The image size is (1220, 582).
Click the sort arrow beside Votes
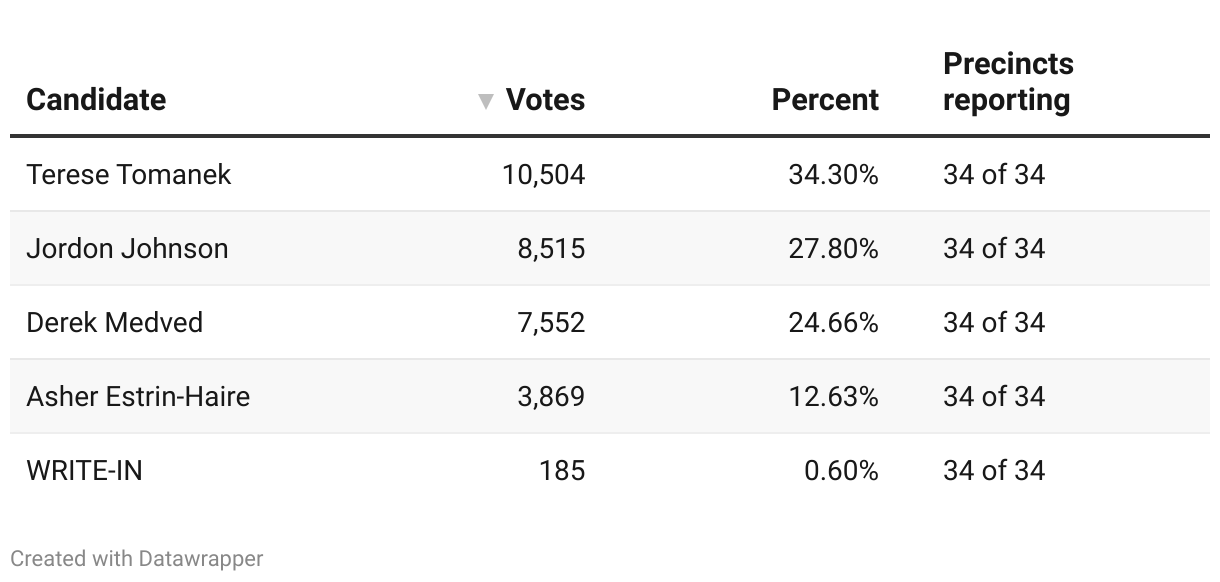pyautogui.click(x=486, y=101)
